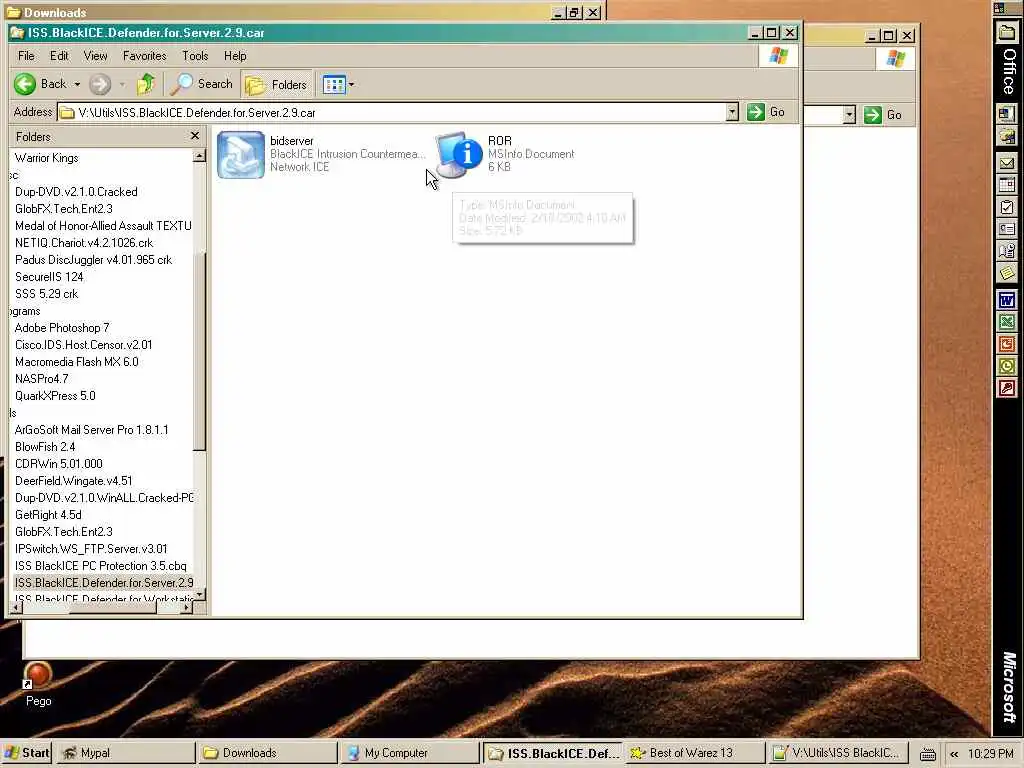Switch to Downloads taskbar button

tap(267, 752)
